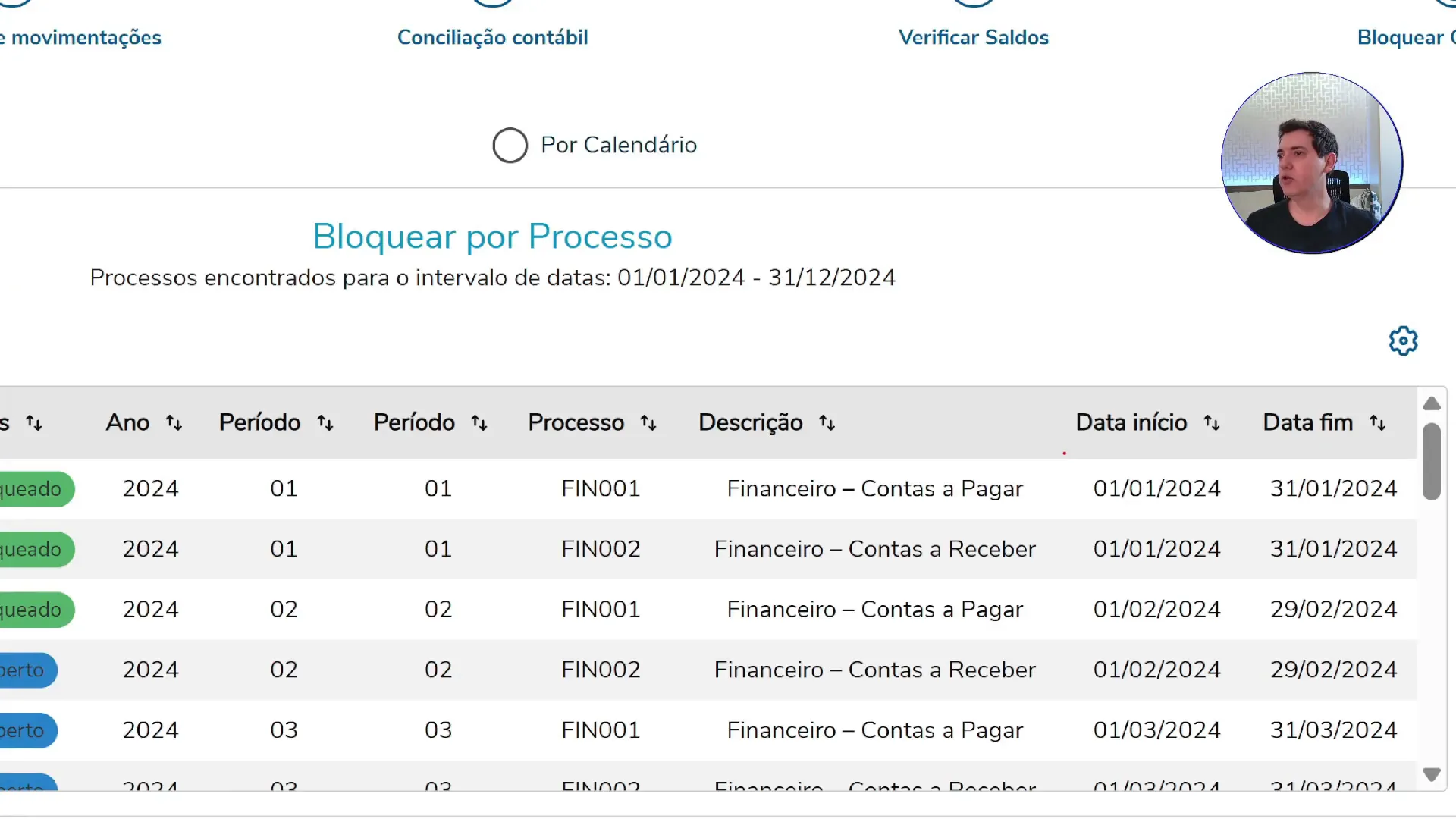Open Conciliação contábil
1456x819 pixels.
pos(492,36)
